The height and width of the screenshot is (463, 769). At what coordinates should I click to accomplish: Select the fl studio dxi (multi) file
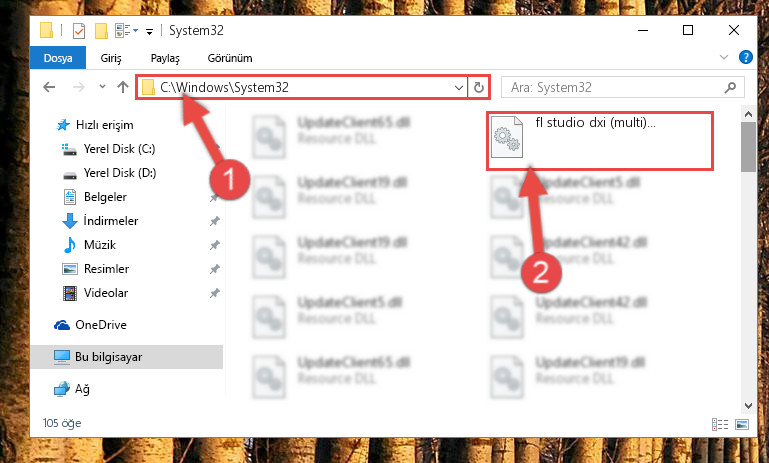(599, 141)
